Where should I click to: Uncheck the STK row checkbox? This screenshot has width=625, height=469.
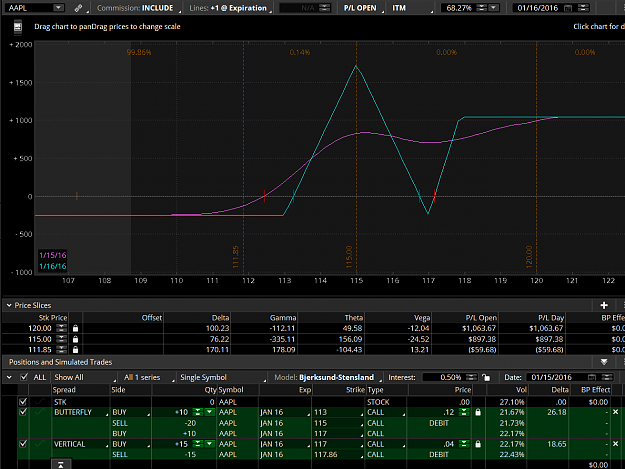point(23,402)
